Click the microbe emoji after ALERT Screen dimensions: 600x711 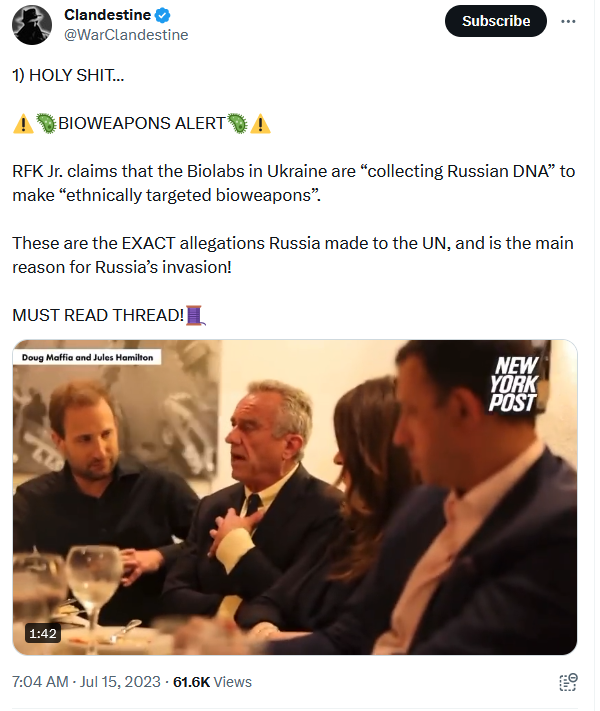pos(237,123)
